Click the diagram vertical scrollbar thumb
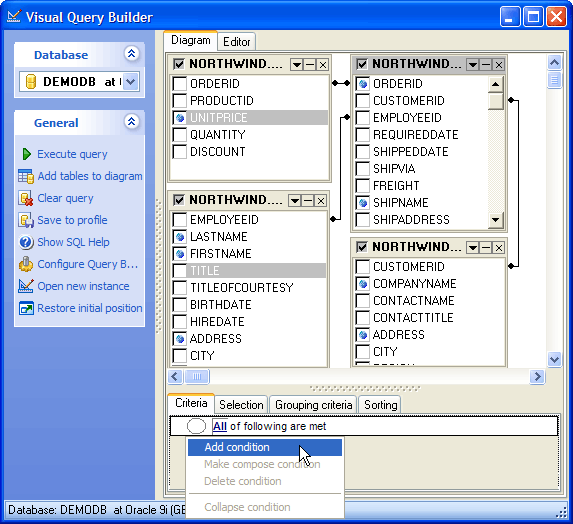This screenshot has height=524, width=573. (x=554, y=80)
